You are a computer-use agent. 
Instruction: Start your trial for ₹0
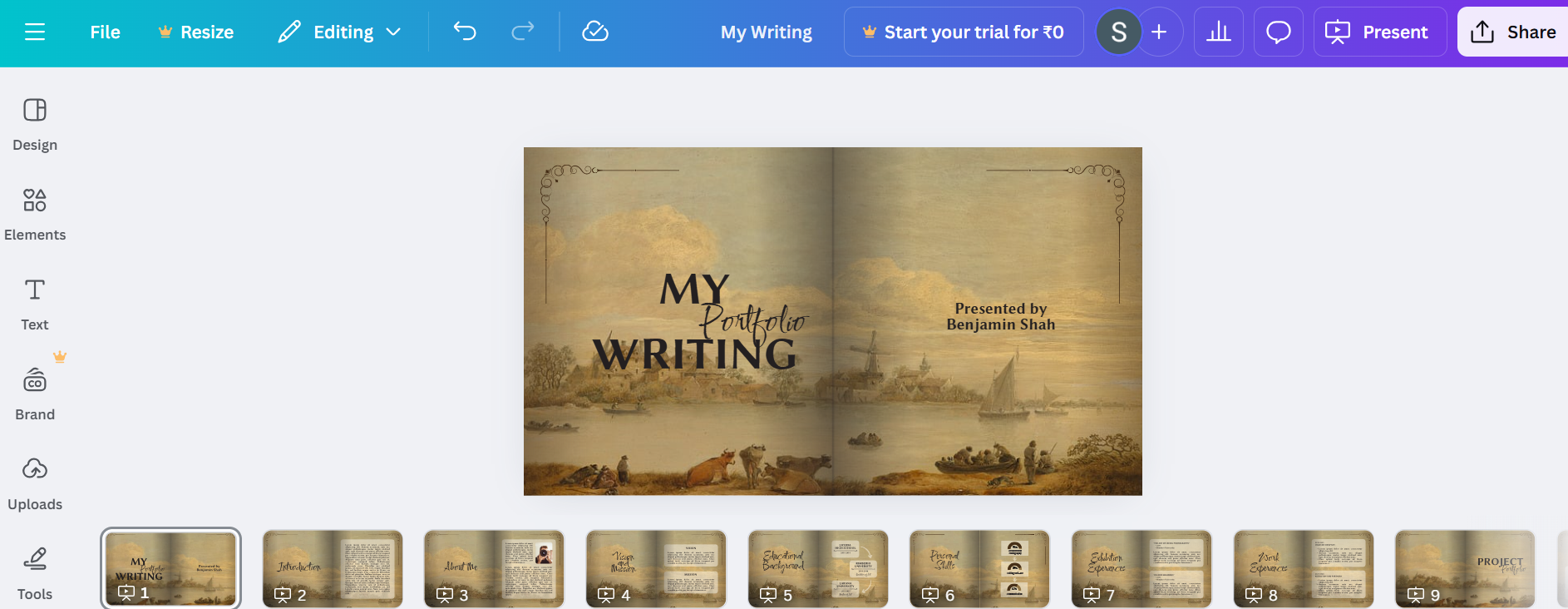point(964,32)
